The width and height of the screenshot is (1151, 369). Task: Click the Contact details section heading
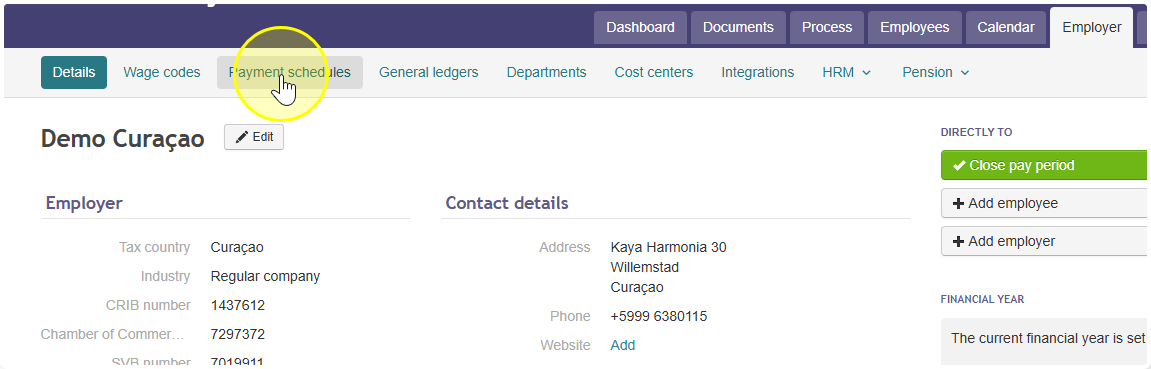506,203
